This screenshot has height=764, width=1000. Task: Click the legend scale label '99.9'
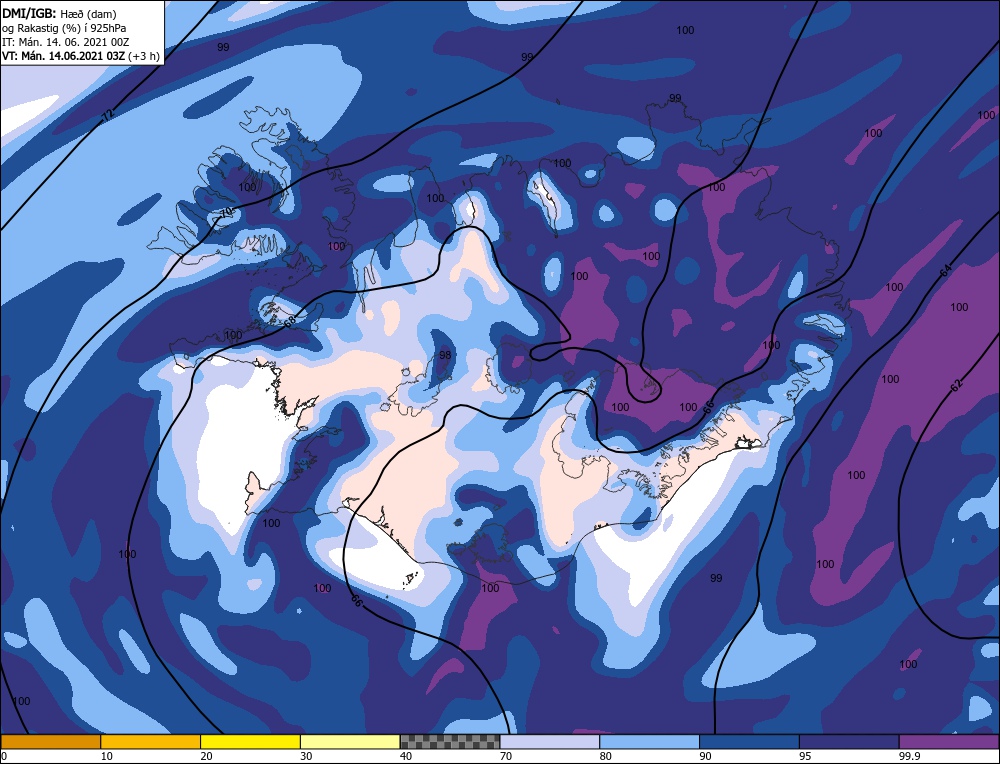909,756
